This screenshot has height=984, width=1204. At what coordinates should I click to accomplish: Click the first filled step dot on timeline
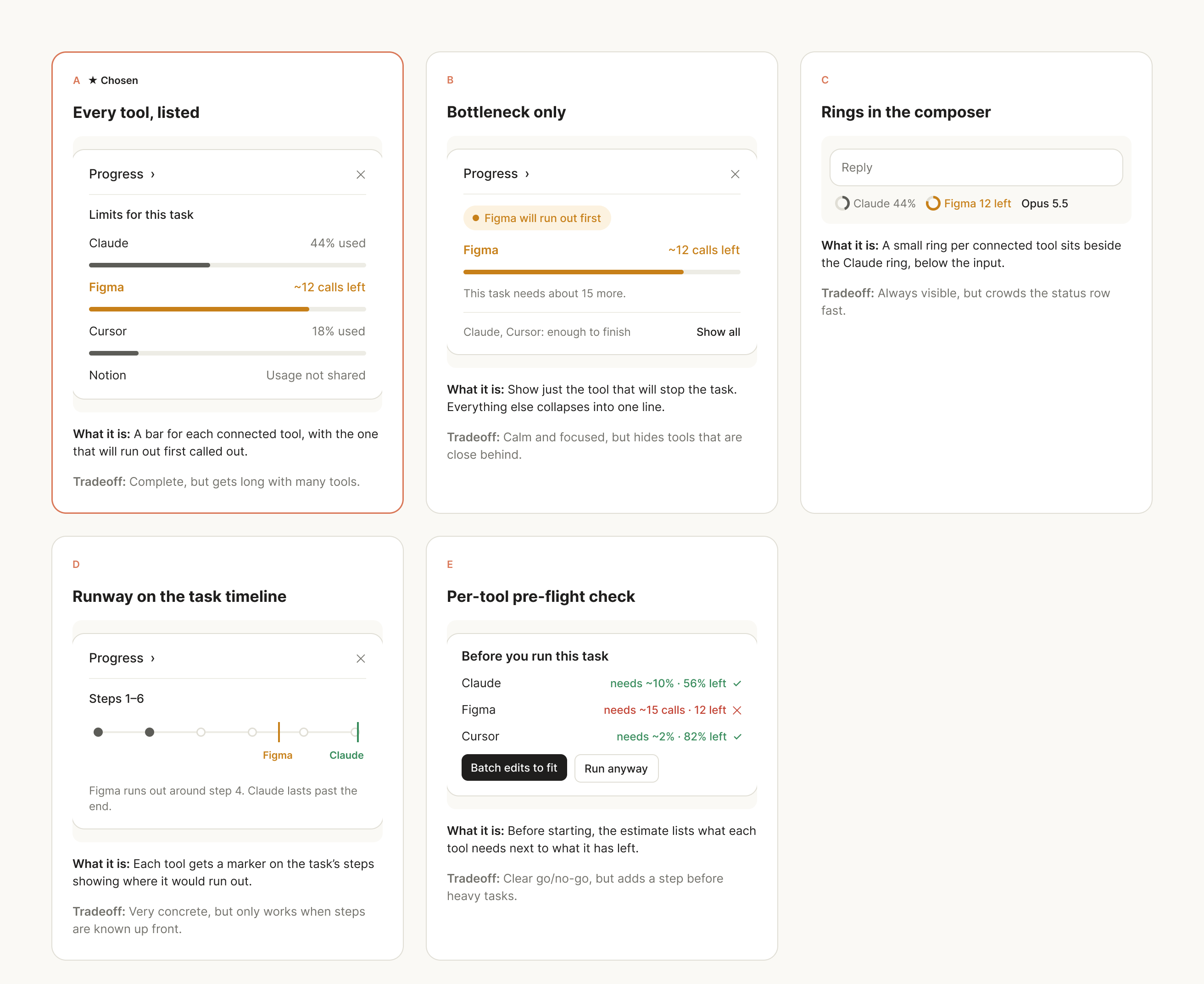point(98,732)
